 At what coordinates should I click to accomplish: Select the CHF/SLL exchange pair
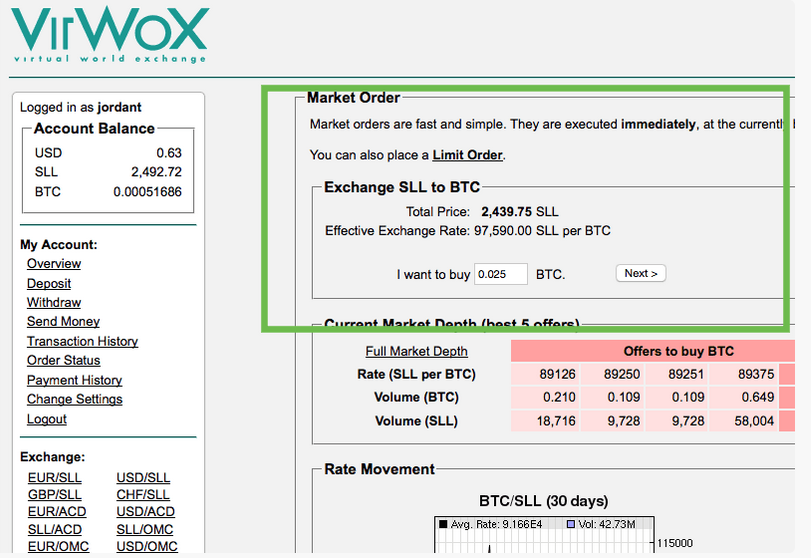[143, 495]
